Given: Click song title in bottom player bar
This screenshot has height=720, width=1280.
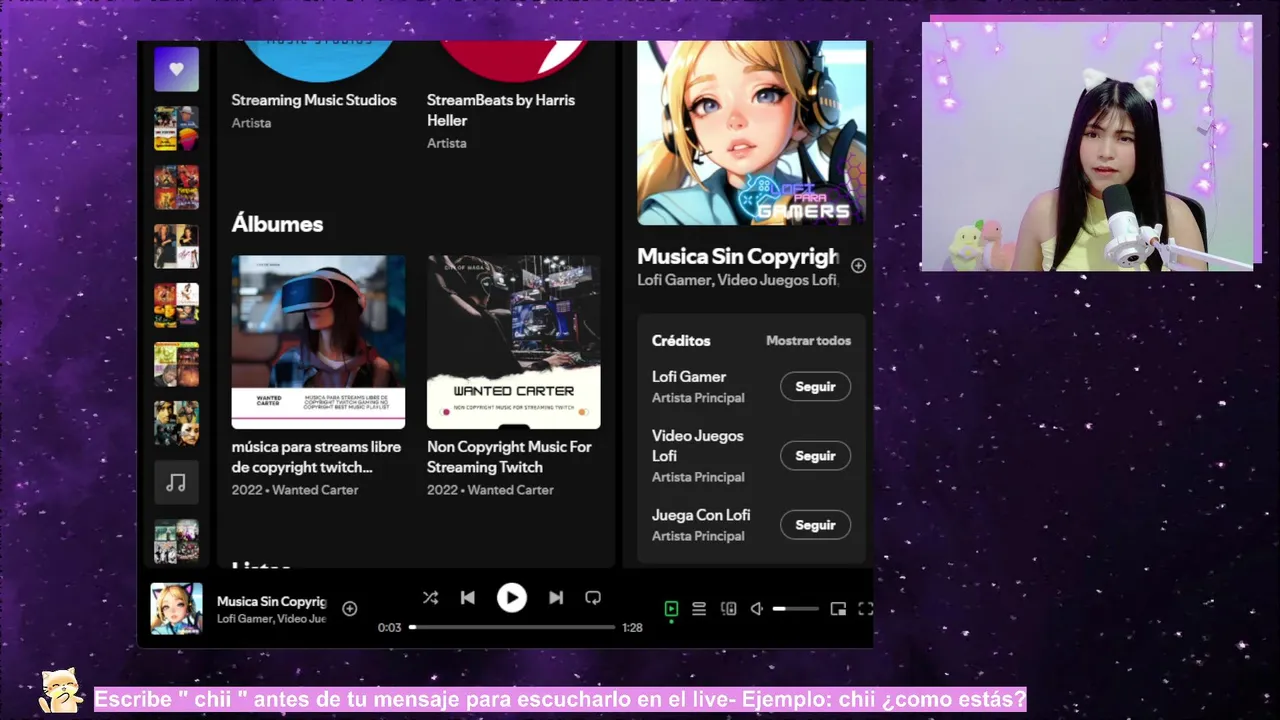Looking at the screenshot, I should click(x=272, y=601).
